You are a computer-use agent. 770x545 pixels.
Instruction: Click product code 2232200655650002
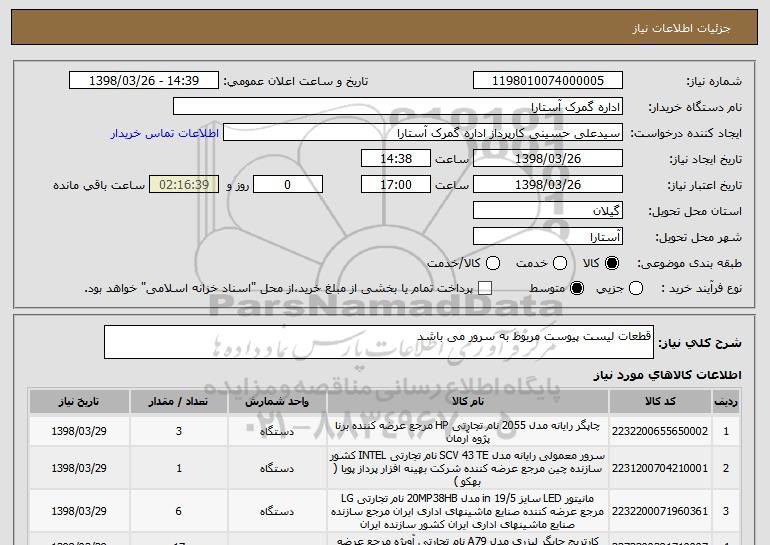(660, 432)
